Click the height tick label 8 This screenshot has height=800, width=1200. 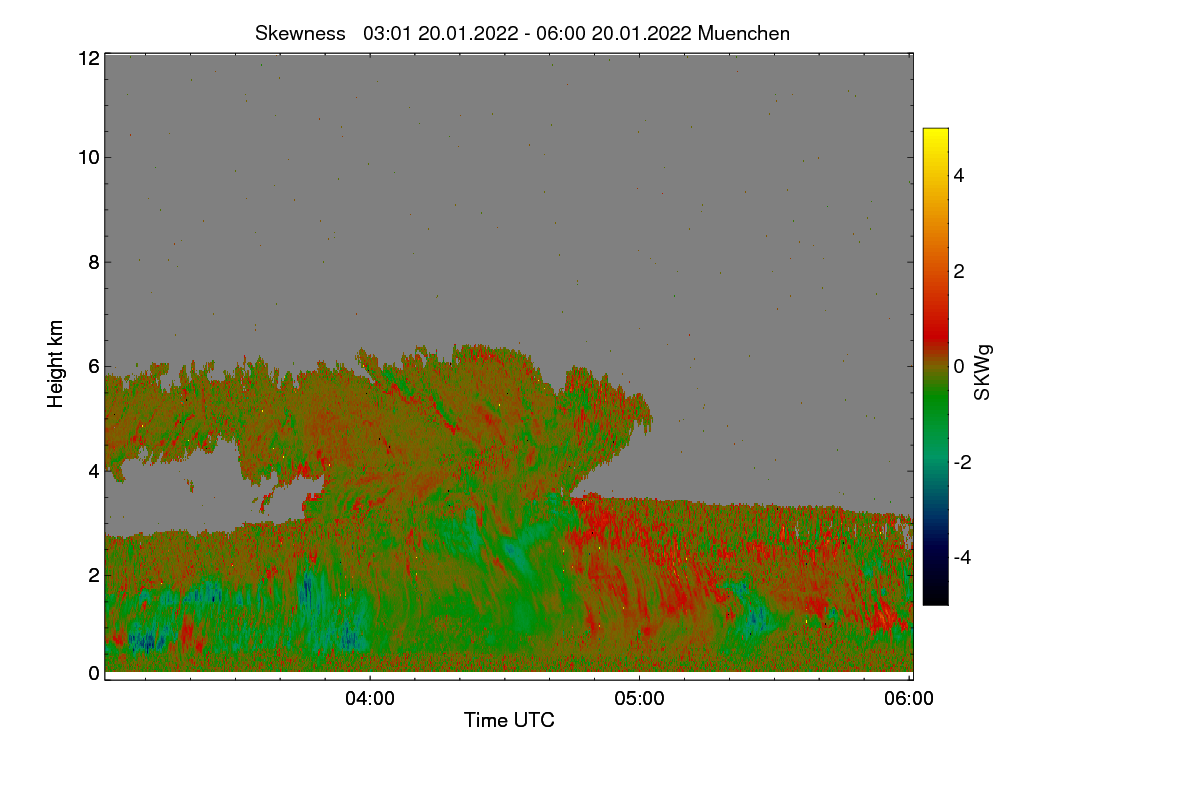click(x=94, y=262)
